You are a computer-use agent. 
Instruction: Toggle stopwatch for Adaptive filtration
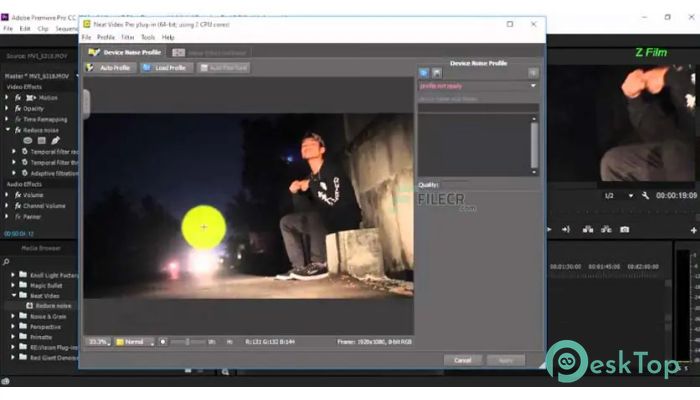point(25,173)
